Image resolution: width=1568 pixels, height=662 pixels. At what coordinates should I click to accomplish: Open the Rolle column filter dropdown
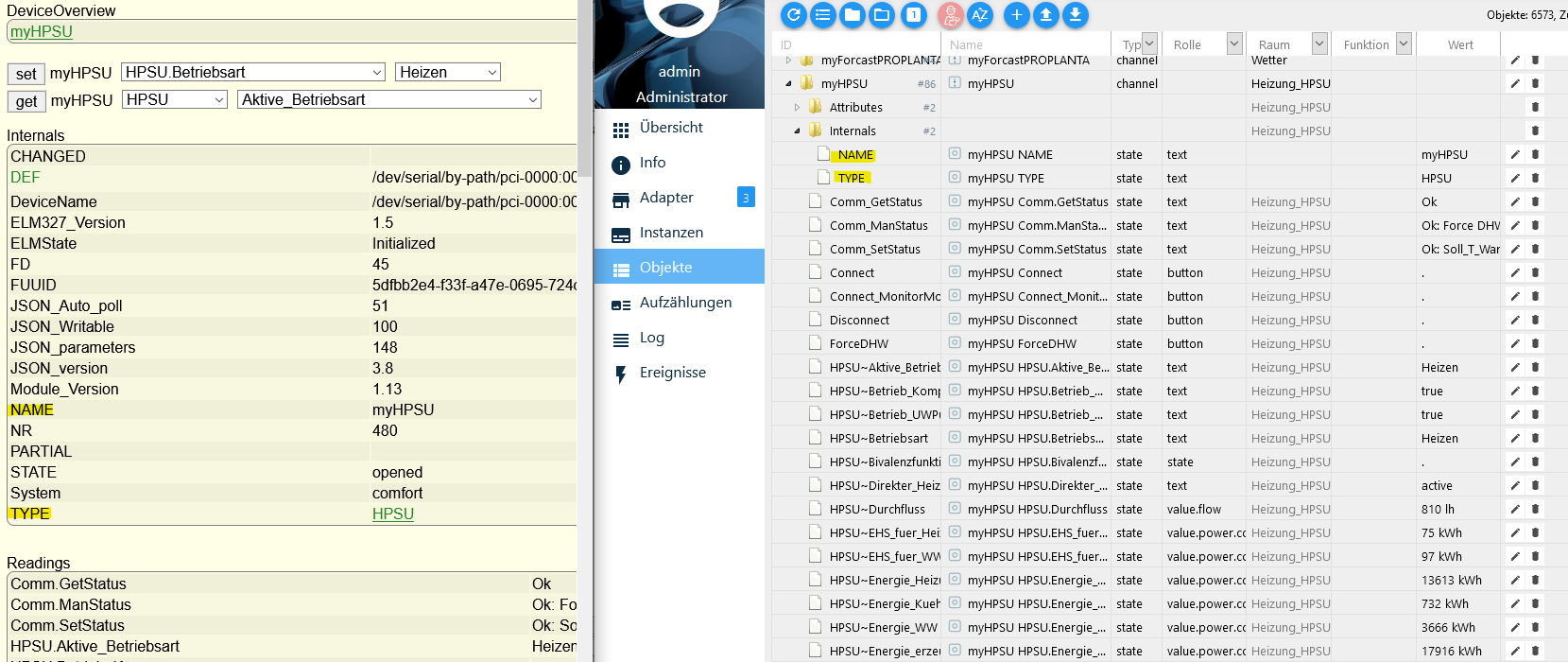click(1234, 44)
